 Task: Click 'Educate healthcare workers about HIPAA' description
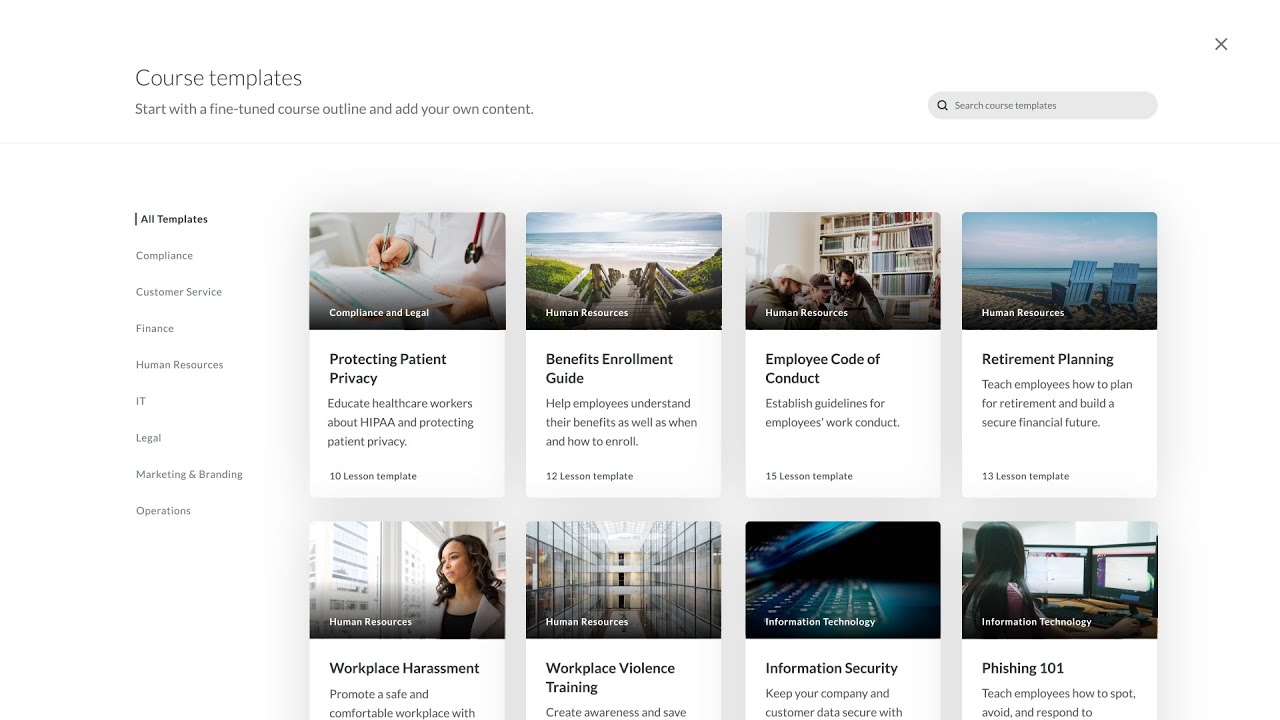(401, 422)
